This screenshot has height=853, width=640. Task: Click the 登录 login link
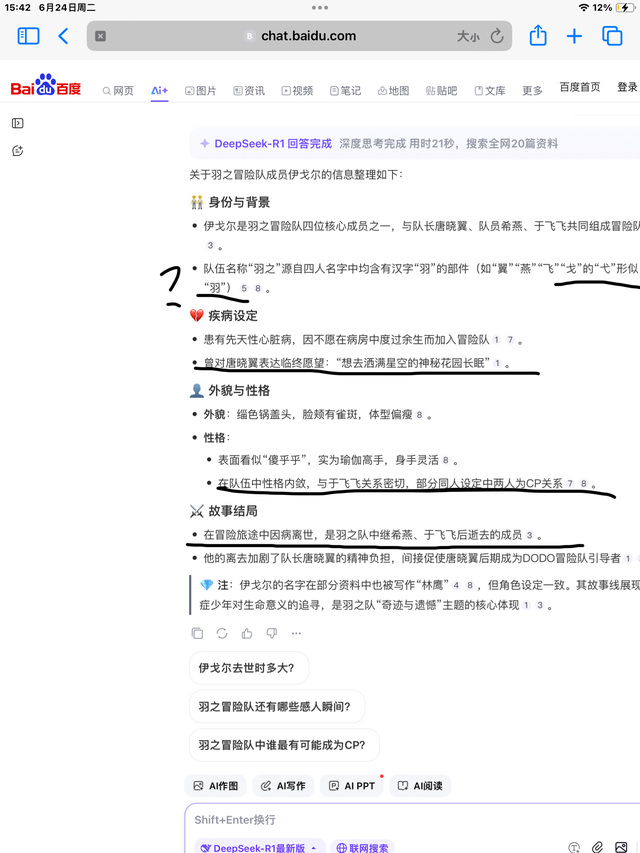click(627, 88)
